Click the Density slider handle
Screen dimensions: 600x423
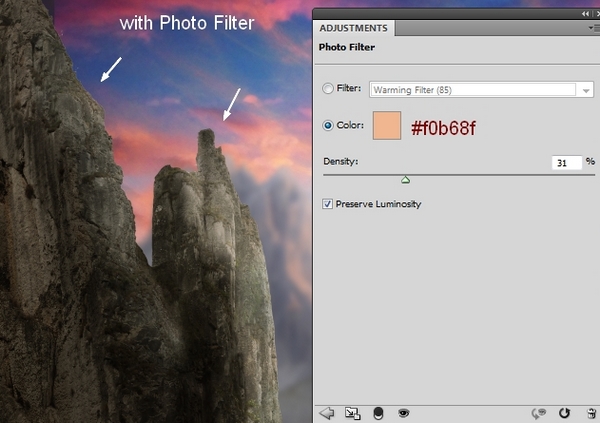[405, 180]
